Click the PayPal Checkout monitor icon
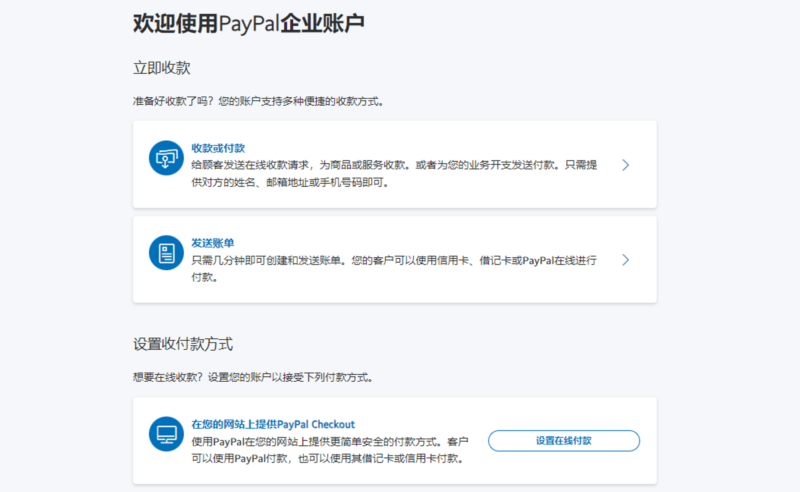The width and height of the screenshot is (800, 492). [166, 434]
